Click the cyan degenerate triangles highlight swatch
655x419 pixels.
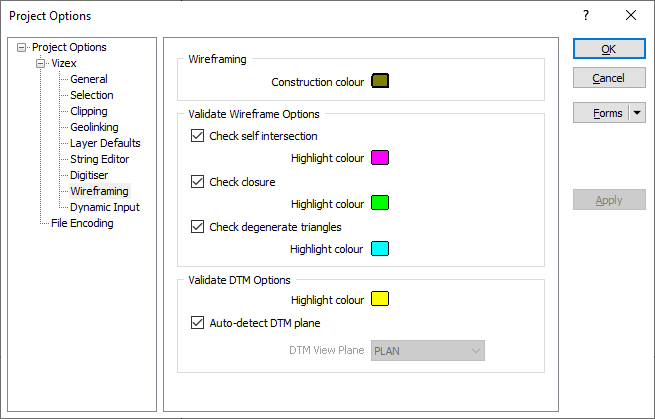pos(380,249)
